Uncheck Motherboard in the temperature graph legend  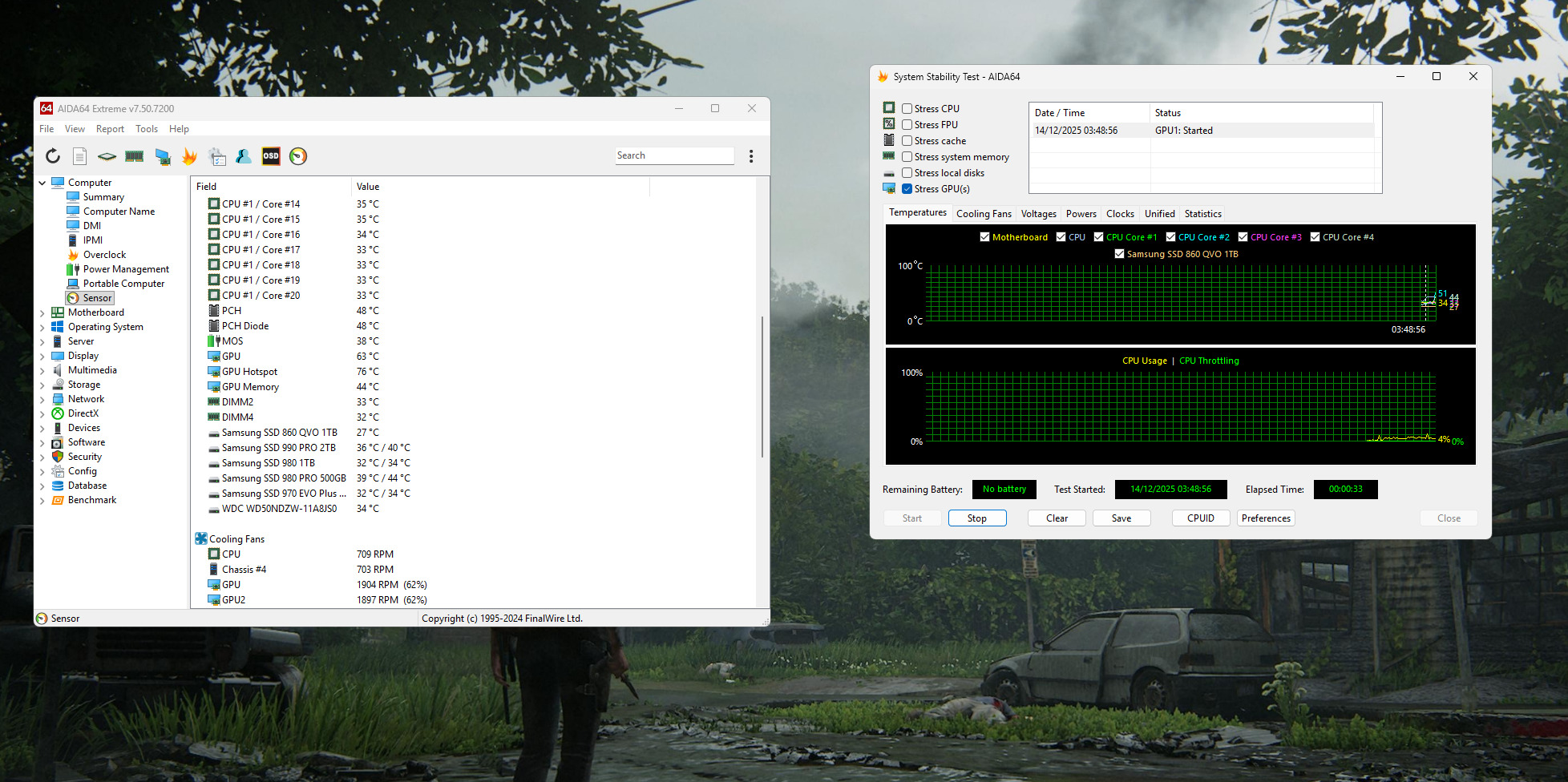coord(984,237)
